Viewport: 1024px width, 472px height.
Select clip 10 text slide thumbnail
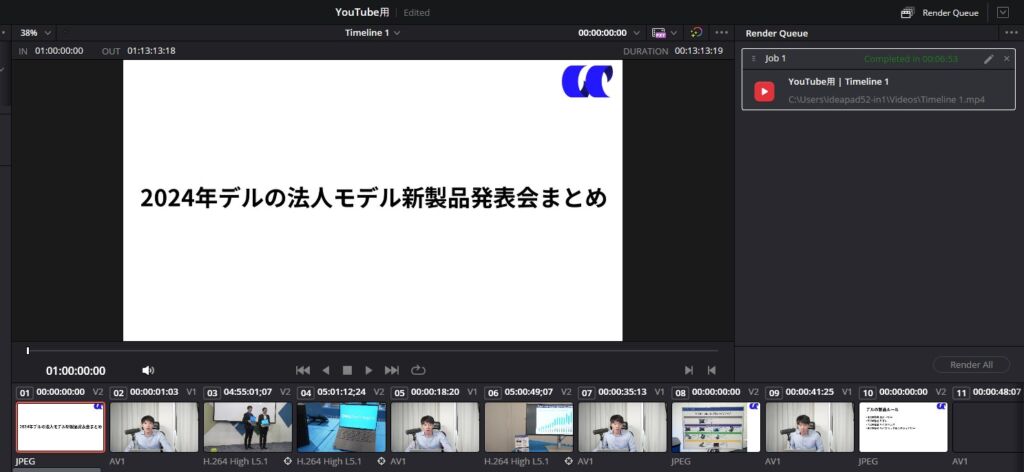click(903, 427)
